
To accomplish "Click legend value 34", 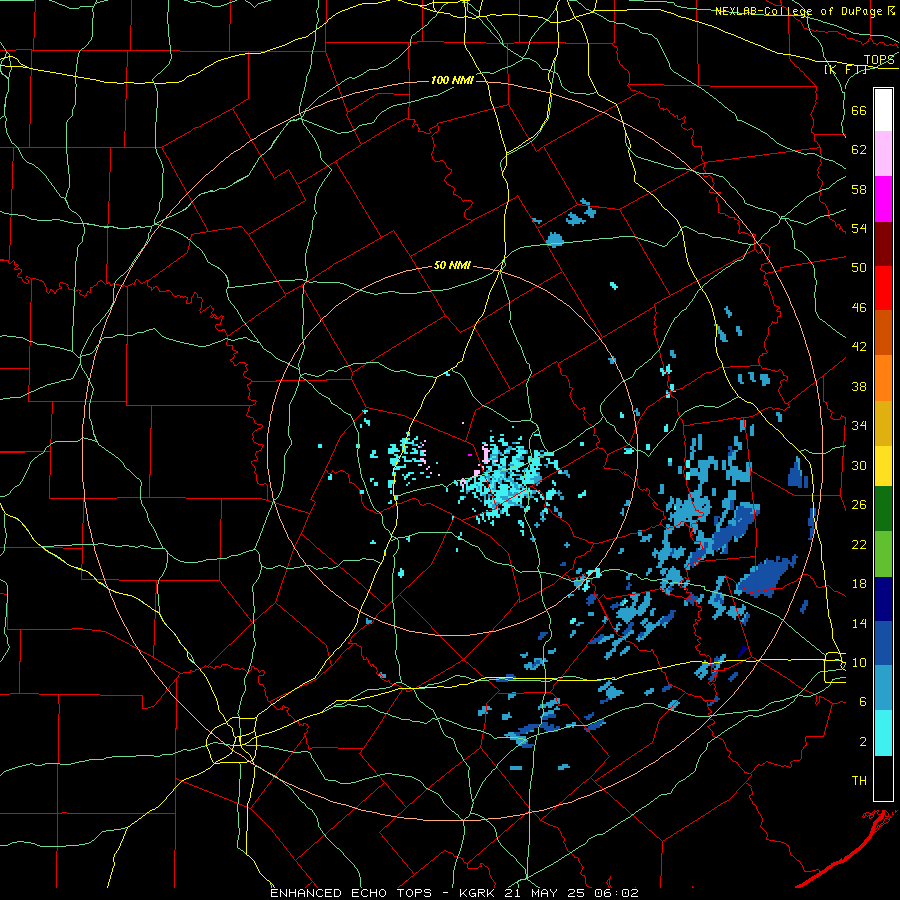I will tap(859, 425).
